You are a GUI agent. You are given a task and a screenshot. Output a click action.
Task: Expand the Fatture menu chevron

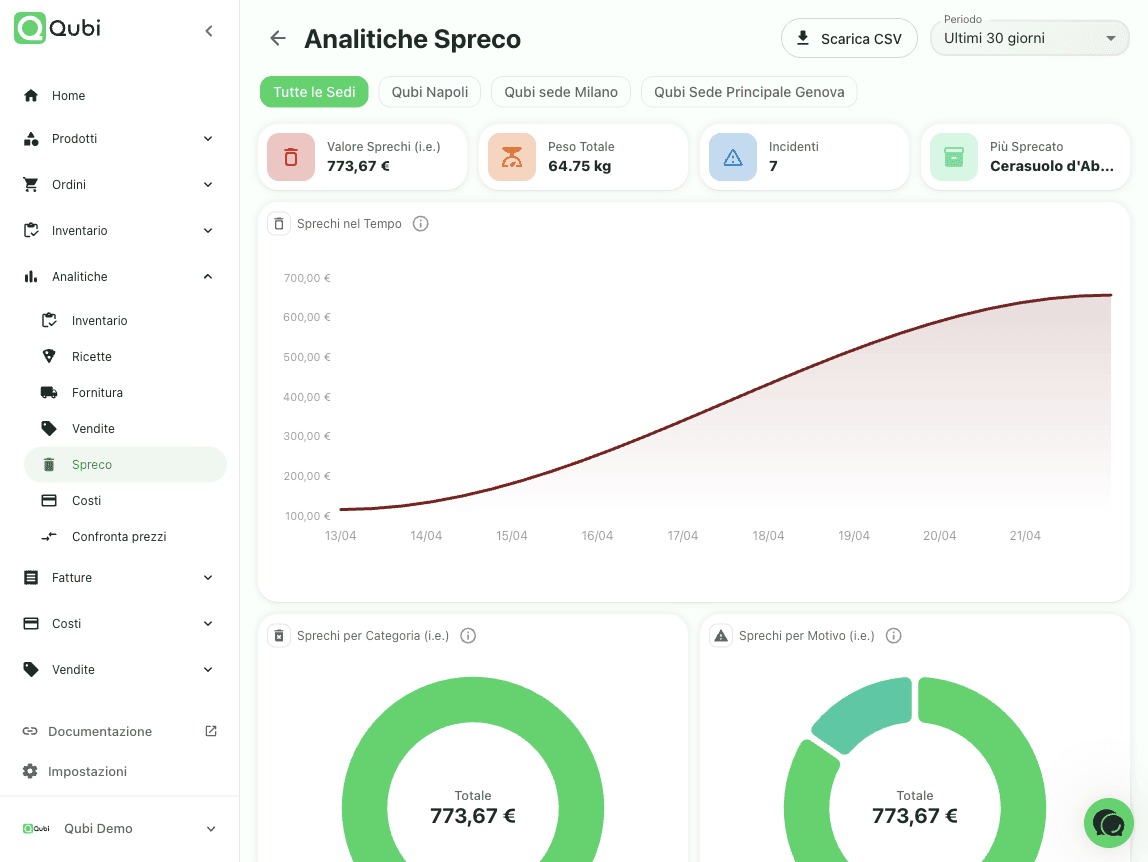click(208, 578)
